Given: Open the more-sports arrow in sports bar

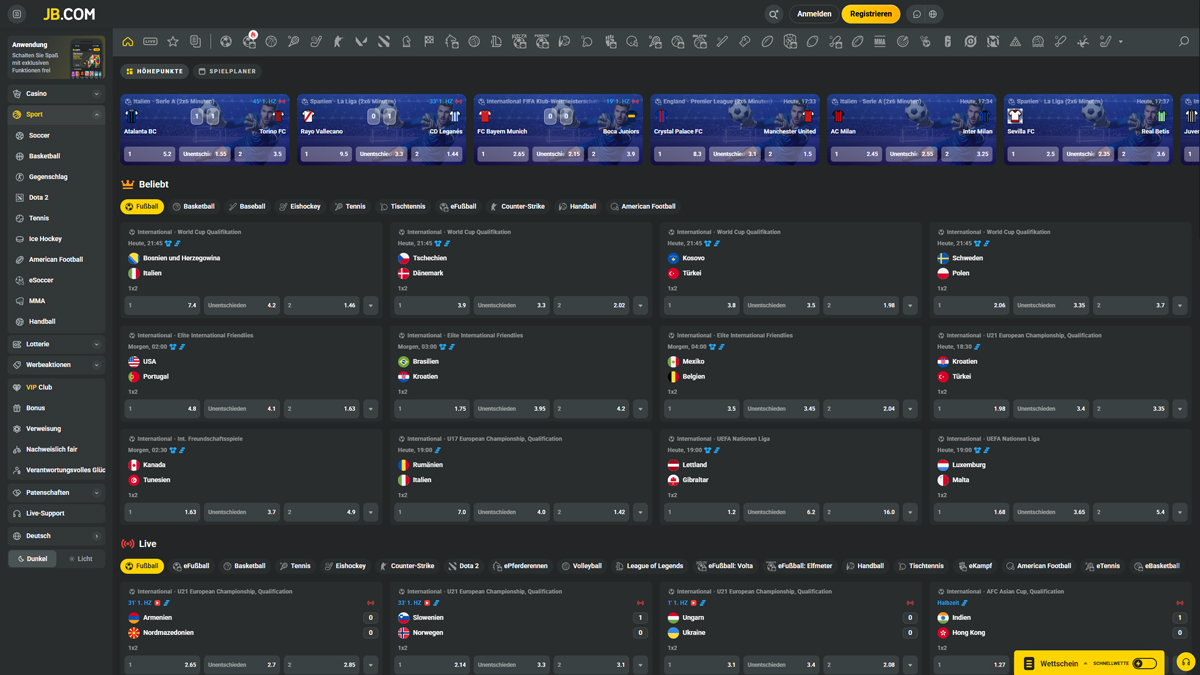Looking at the screenshot, I should [1121, 42].
